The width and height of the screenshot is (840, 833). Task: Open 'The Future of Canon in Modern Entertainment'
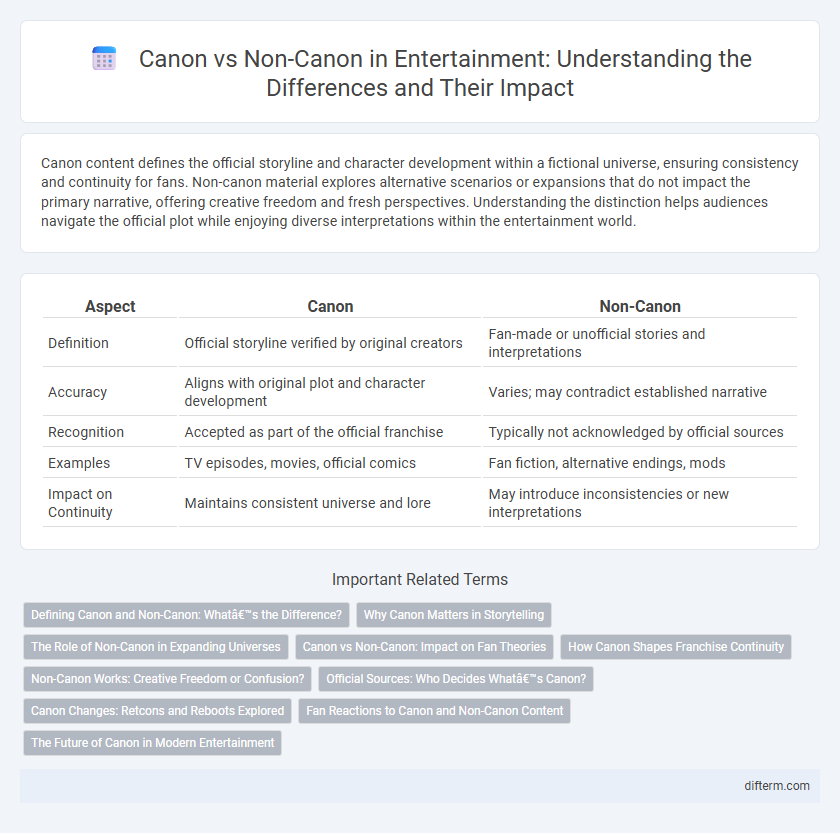(153, 743)
